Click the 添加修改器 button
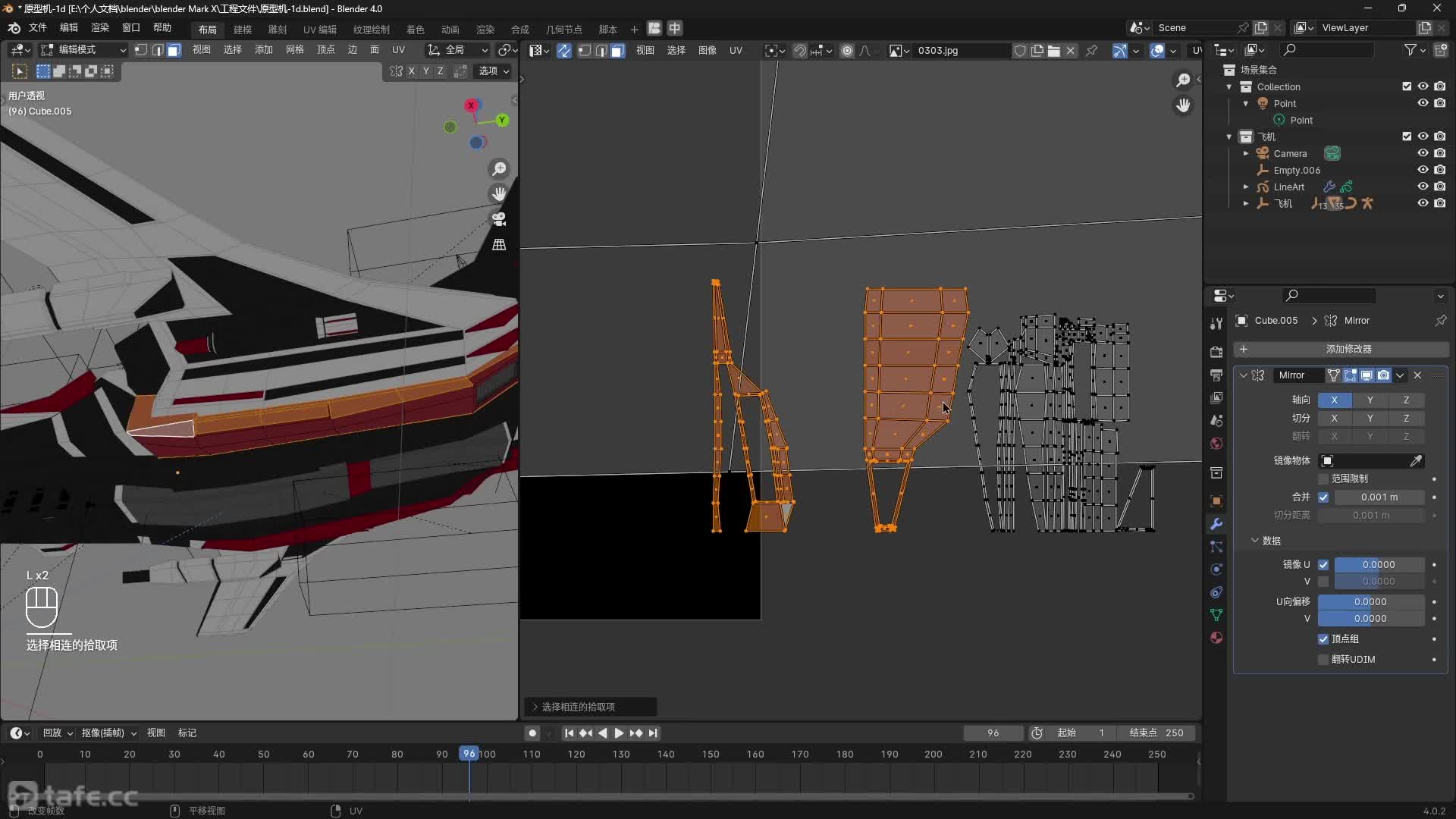The image size is (1456, 819). 1341,350
